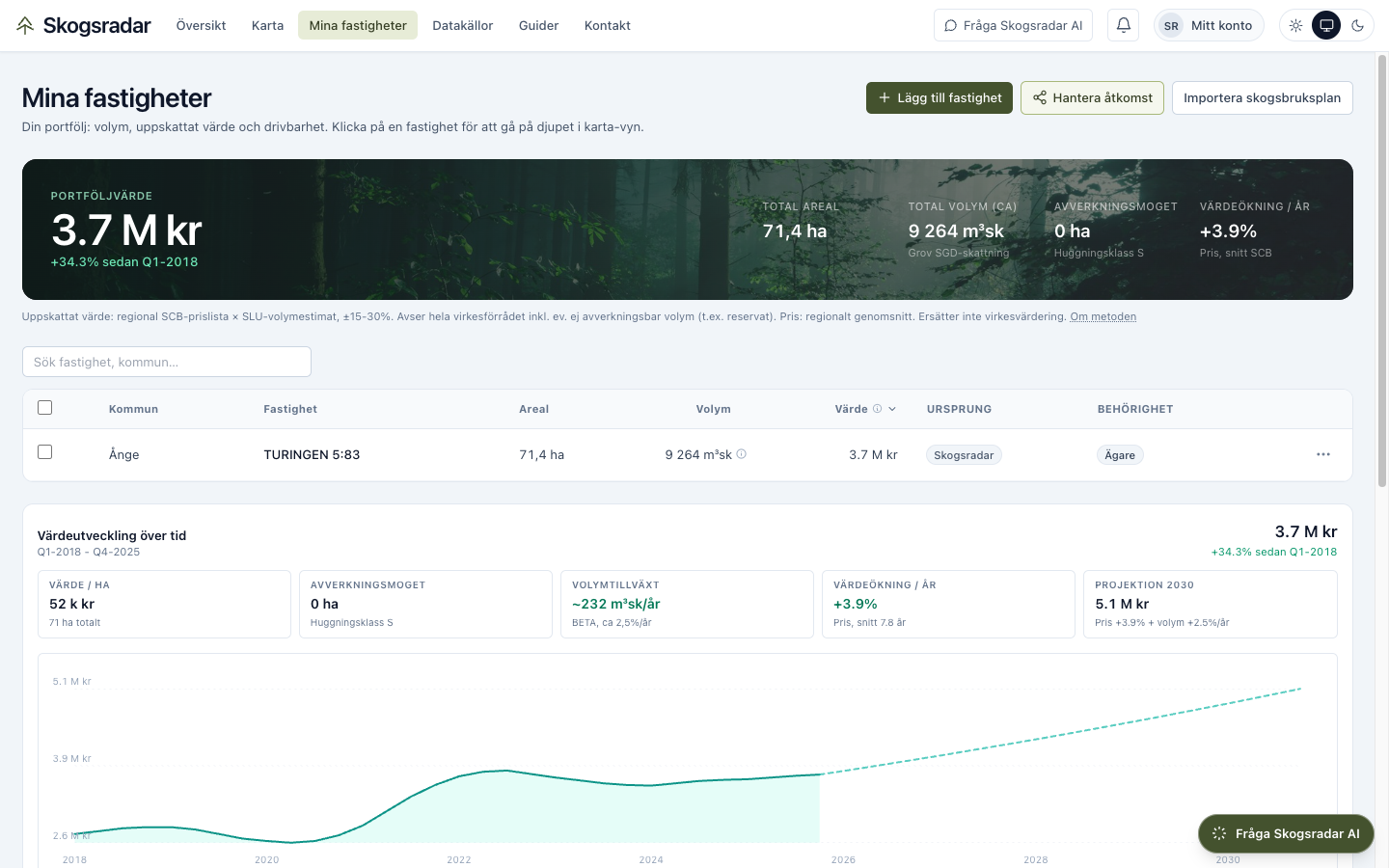Click the Volymtillväxt stat card

pos(688,604)
